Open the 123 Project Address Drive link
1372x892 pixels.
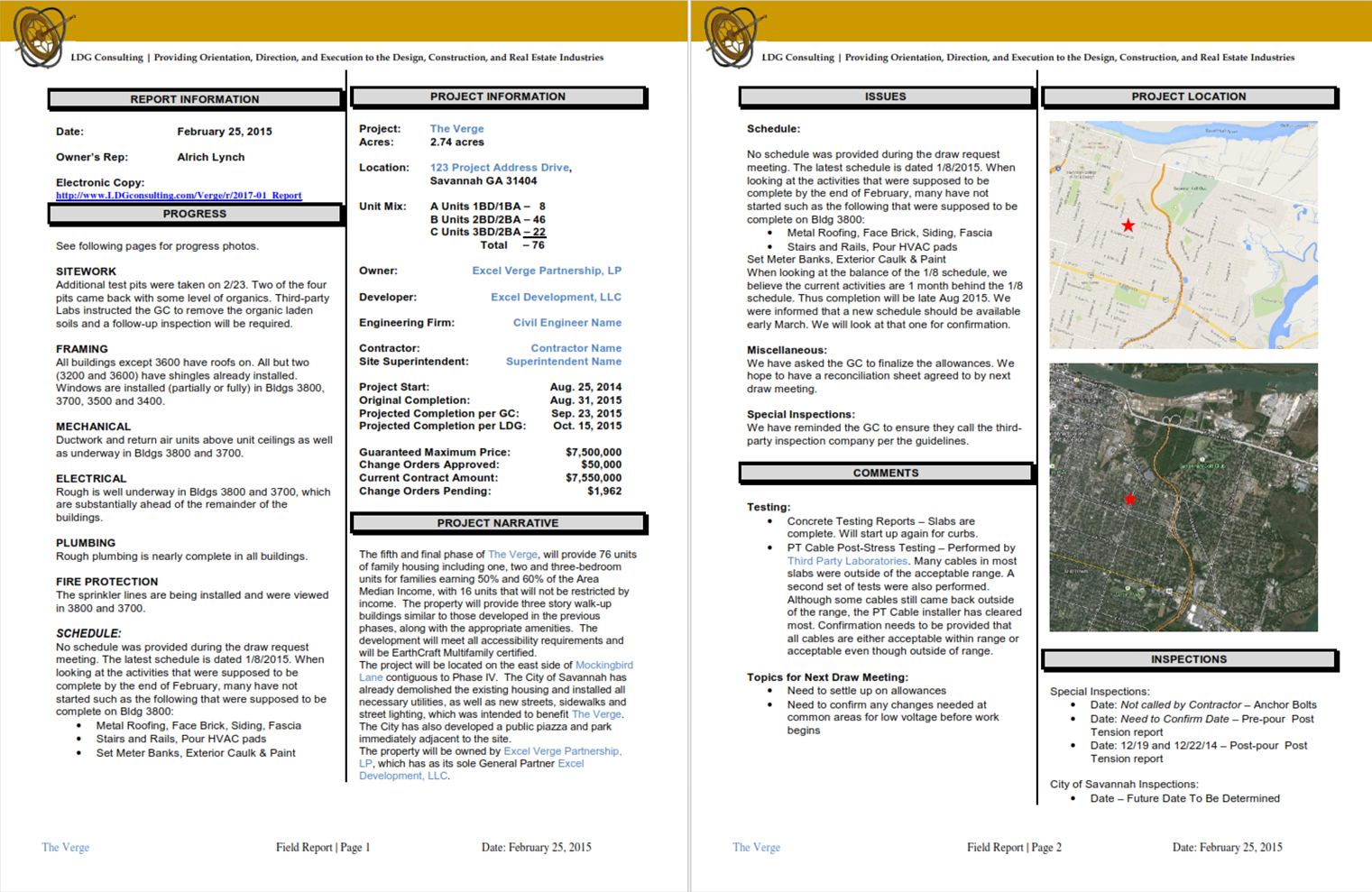[499, 168]
